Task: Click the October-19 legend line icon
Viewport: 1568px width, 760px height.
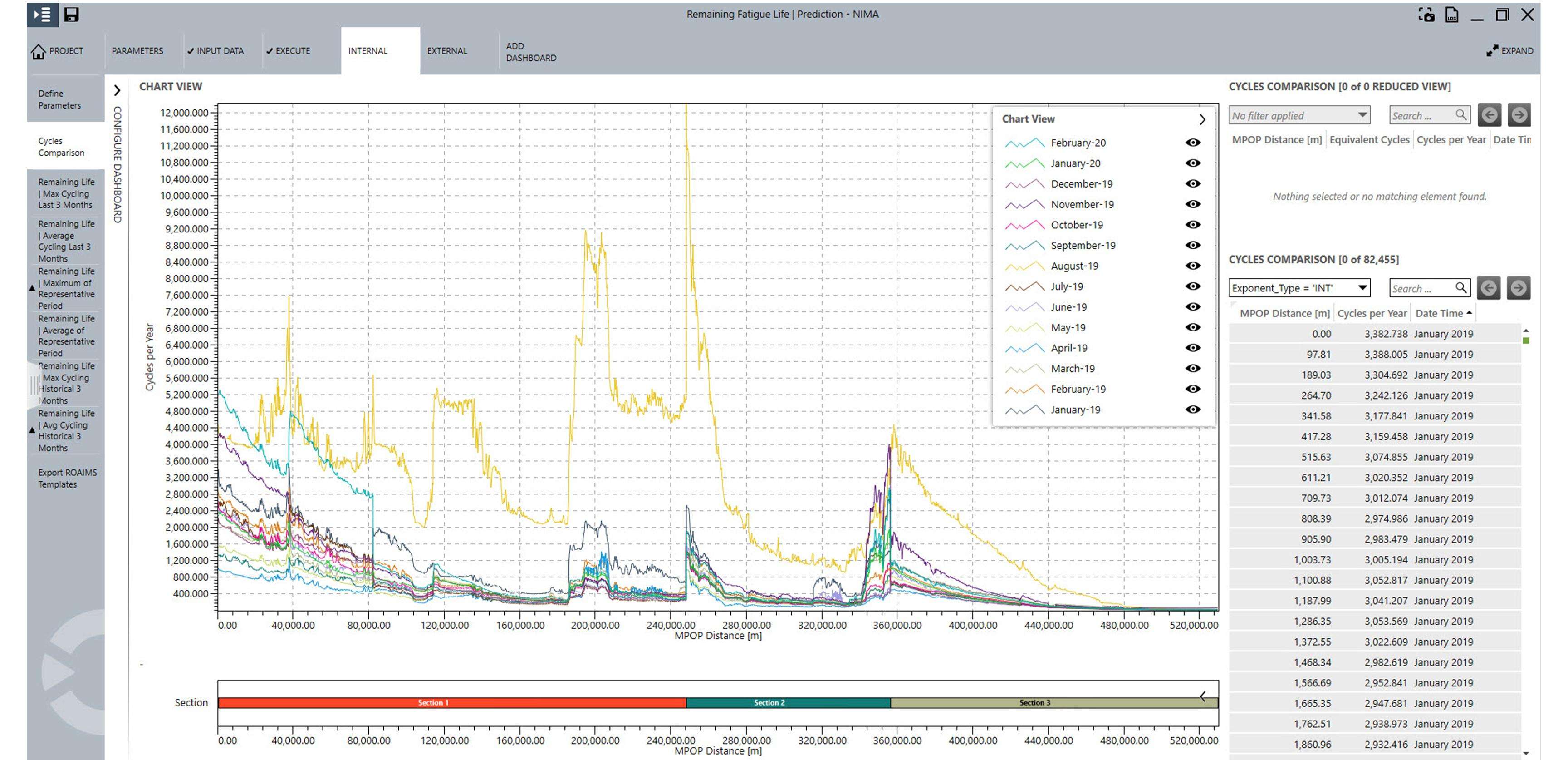Action: click(1025, 225)
